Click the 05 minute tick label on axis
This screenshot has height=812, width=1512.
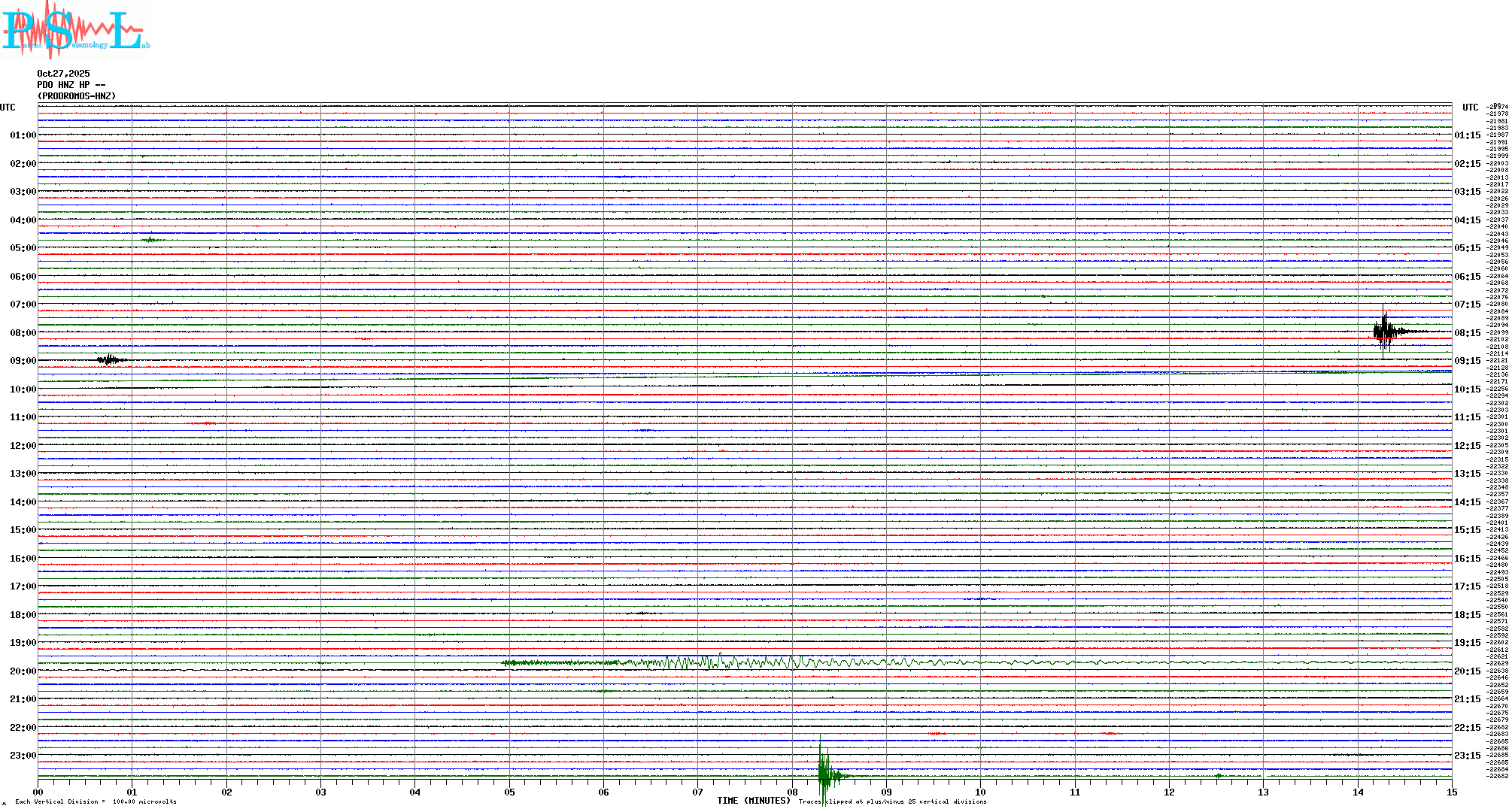pyautogui.click(x=509, y=792)
